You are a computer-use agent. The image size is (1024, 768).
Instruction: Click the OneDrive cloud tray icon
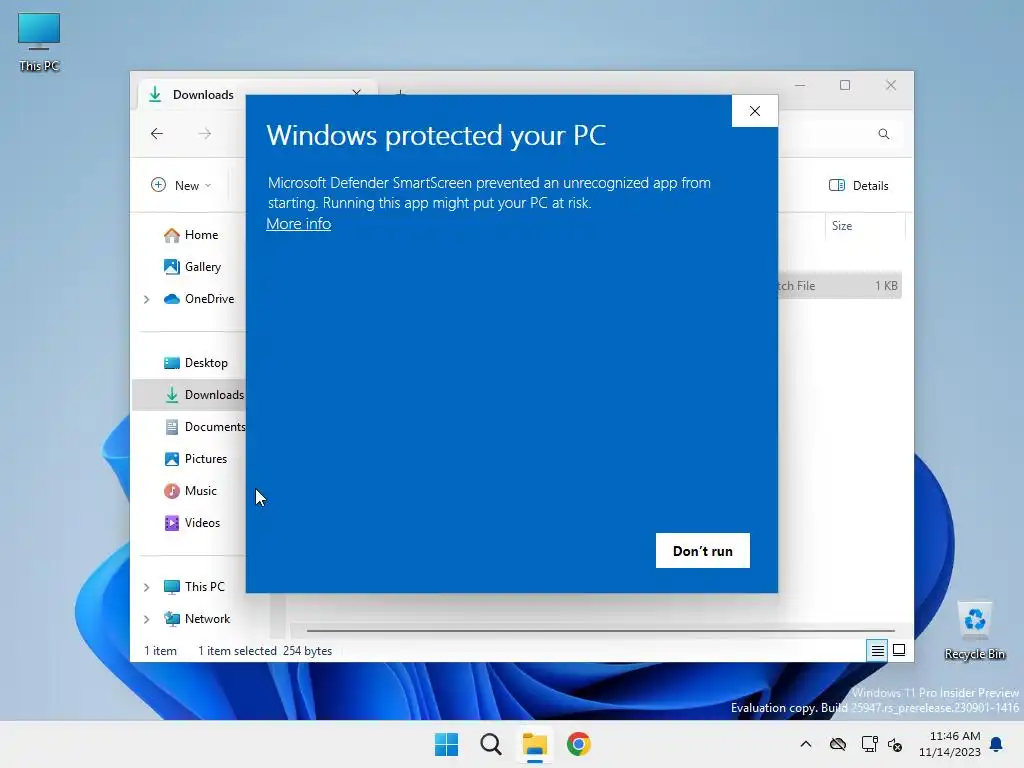(x=838, y=744)
